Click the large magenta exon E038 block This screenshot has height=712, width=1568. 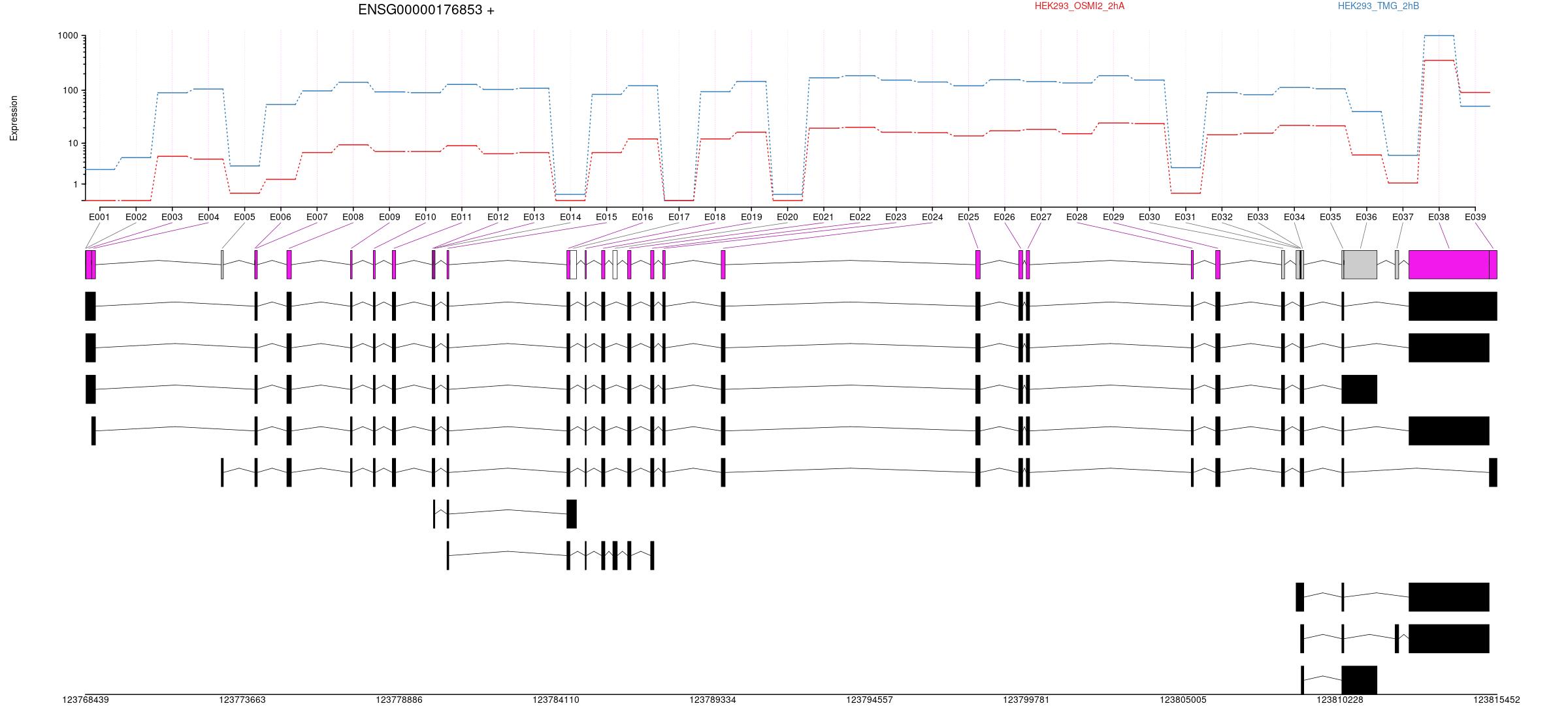(1449, 265)
